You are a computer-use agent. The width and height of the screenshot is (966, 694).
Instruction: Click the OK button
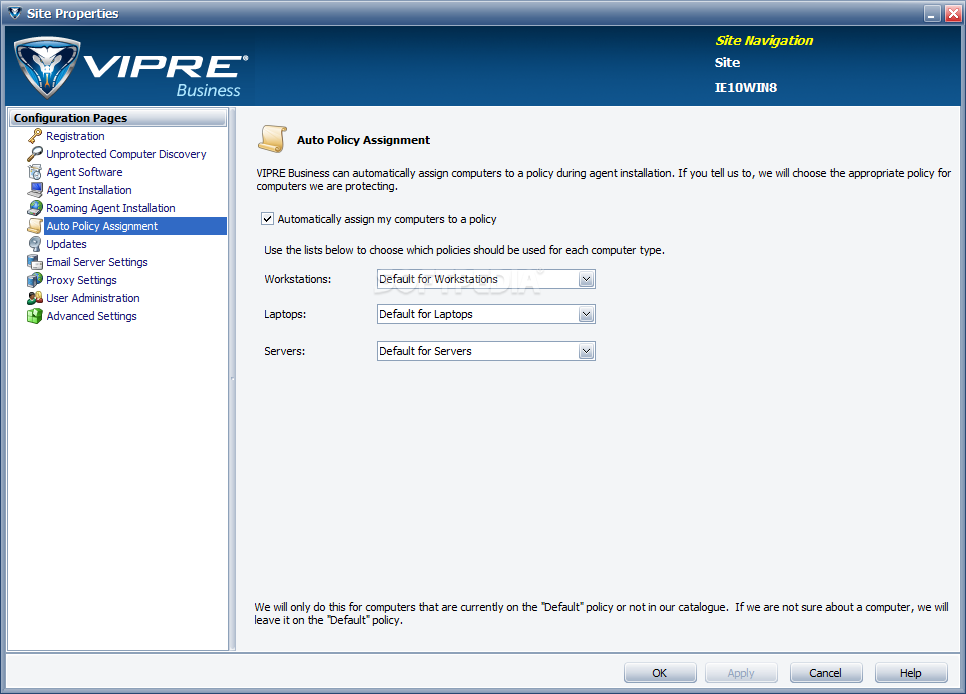[660, 673]
